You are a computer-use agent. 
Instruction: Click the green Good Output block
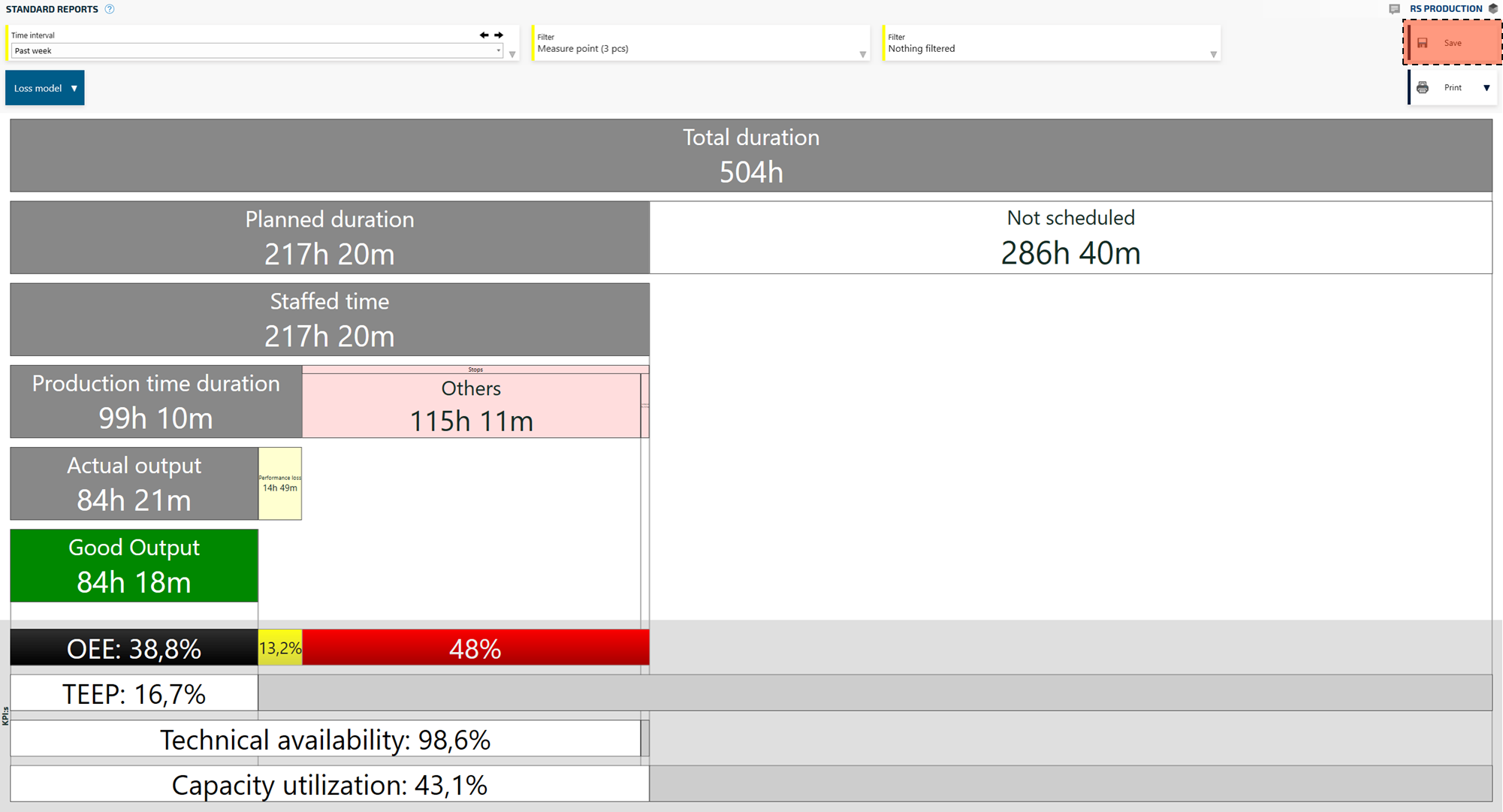pyautogui.click(x=134, y=566)
